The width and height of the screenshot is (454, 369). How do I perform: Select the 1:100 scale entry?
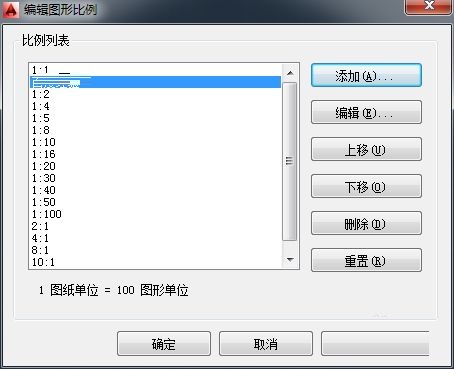click(155, 214)
